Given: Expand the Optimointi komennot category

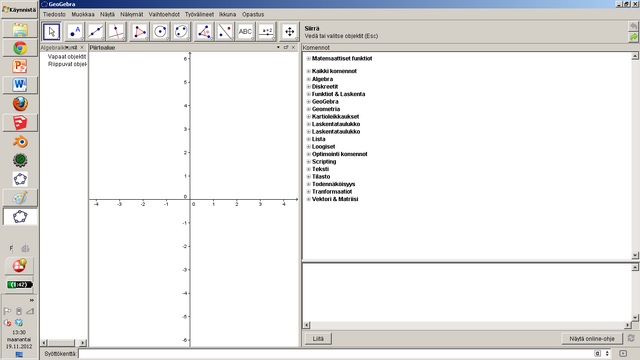Looking at the screenshot, I should click(309, 154).
